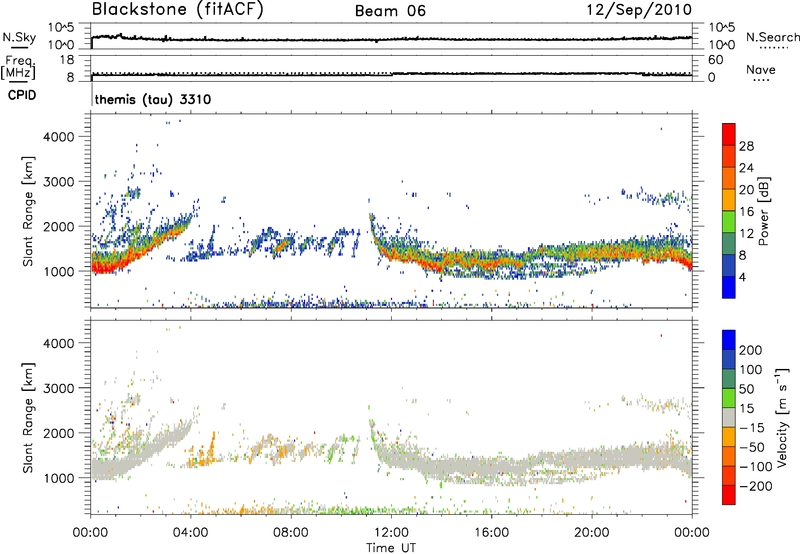This screenshot has height=554, width=800.
Task: Click the '12' label on Power color bar
Action: [746, 234]
